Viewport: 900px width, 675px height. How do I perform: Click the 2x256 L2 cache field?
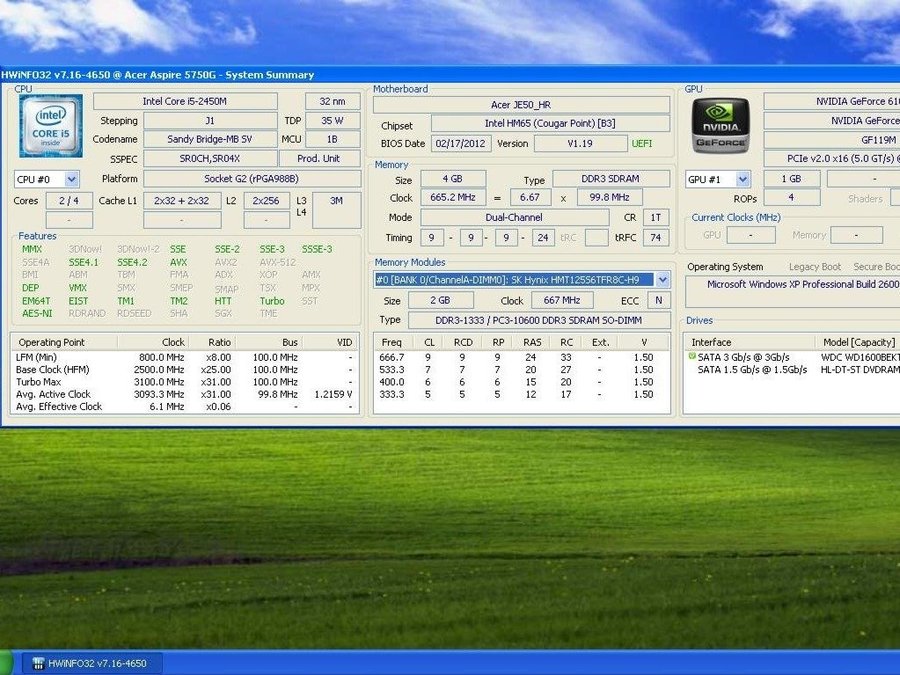(x=266, y=200)
